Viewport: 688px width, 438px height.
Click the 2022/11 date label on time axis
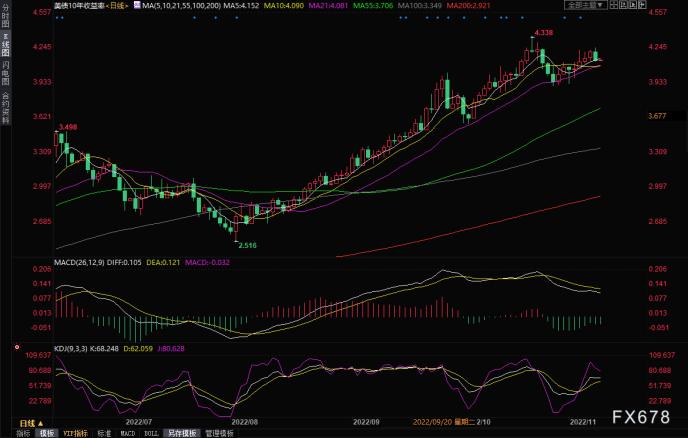[583, 422]
